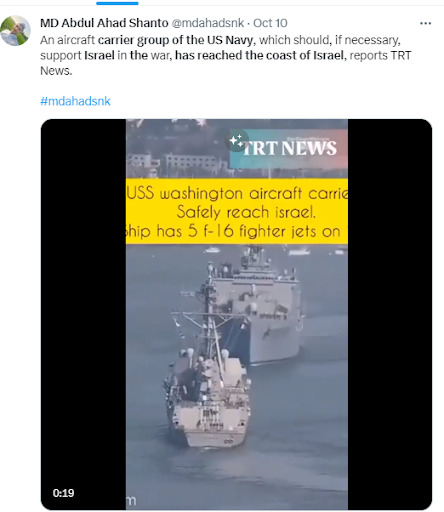The height and width of the screenshot is (512, 444).
Task: Click the right black letterbox of video
Action: (x=390, y=314)
